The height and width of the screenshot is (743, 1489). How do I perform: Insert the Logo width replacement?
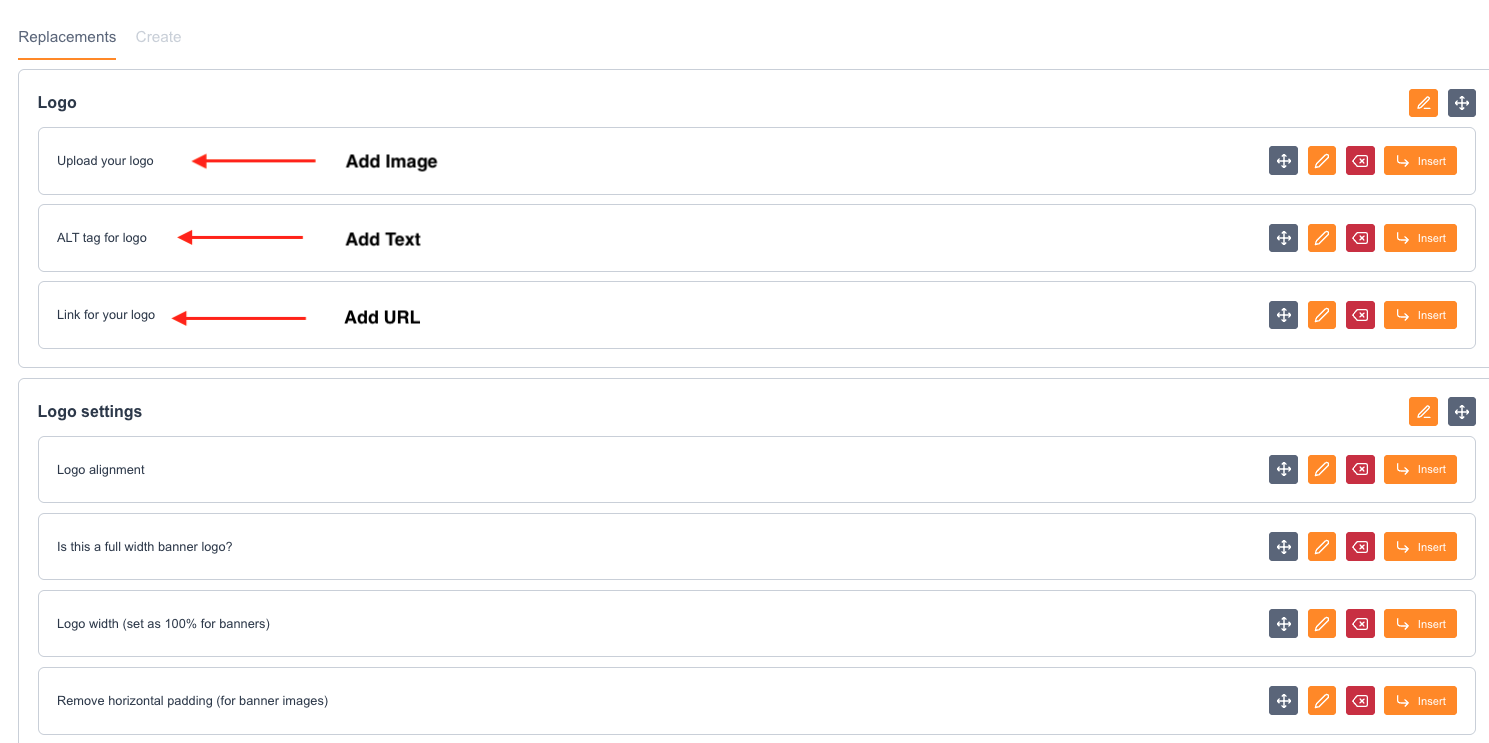coord(1420,624)
